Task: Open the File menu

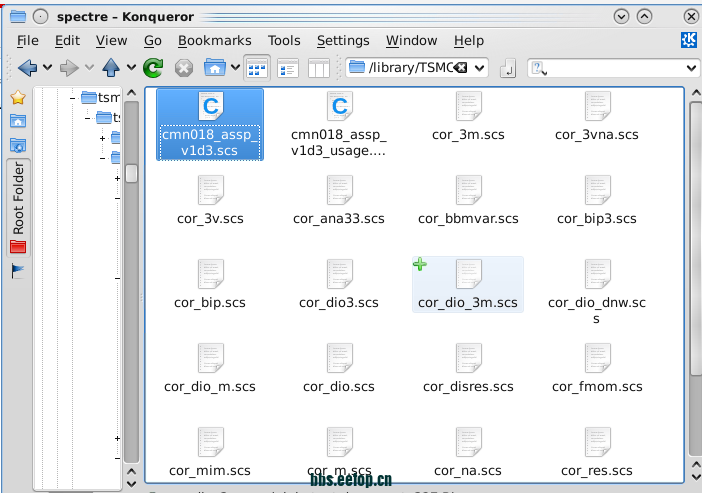Action: pos(28,41)
